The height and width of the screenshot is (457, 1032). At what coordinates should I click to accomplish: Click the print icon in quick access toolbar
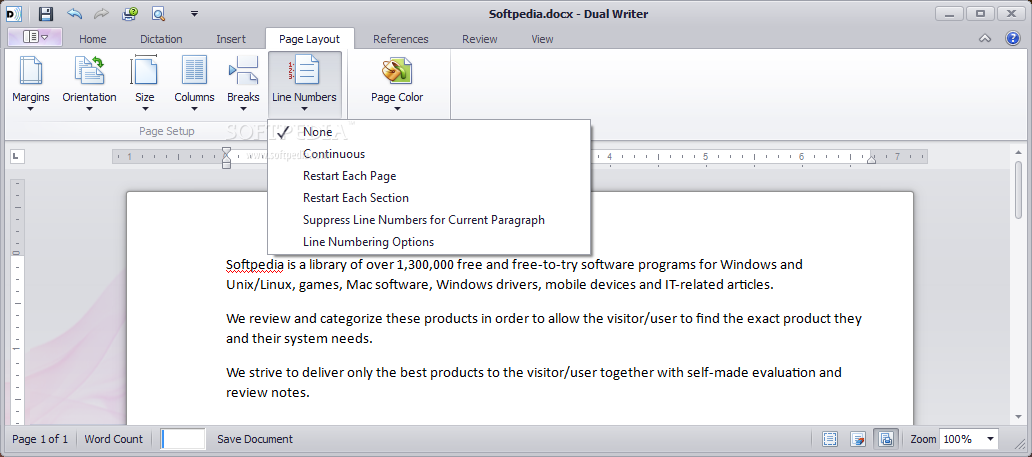tap(130, 13)
